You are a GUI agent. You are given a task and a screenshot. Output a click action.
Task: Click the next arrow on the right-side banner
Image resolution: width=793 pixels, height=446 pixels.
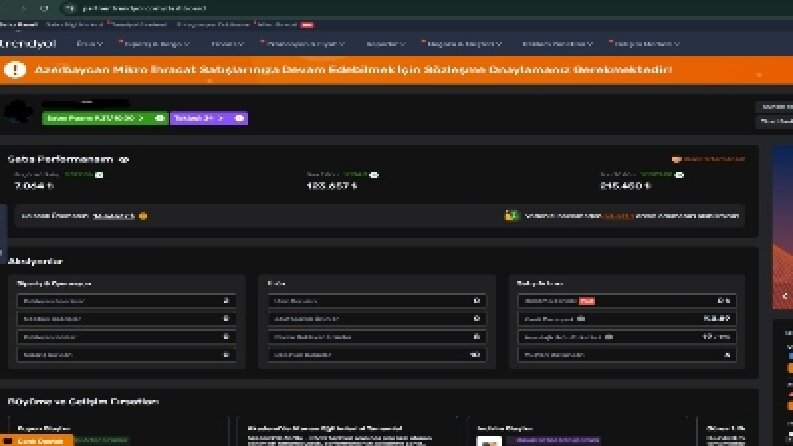coord(785,296)
